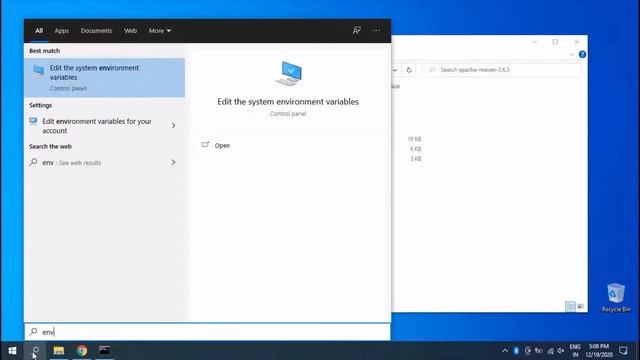Open Edit the system environment variables result
The height and width of the screenshot is (360, 640).
[x=104, y=78]
